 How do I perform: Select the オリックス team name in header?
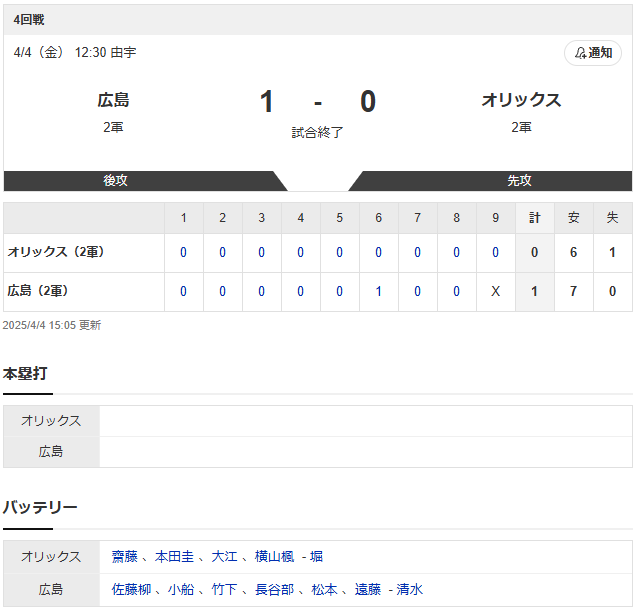521,100
